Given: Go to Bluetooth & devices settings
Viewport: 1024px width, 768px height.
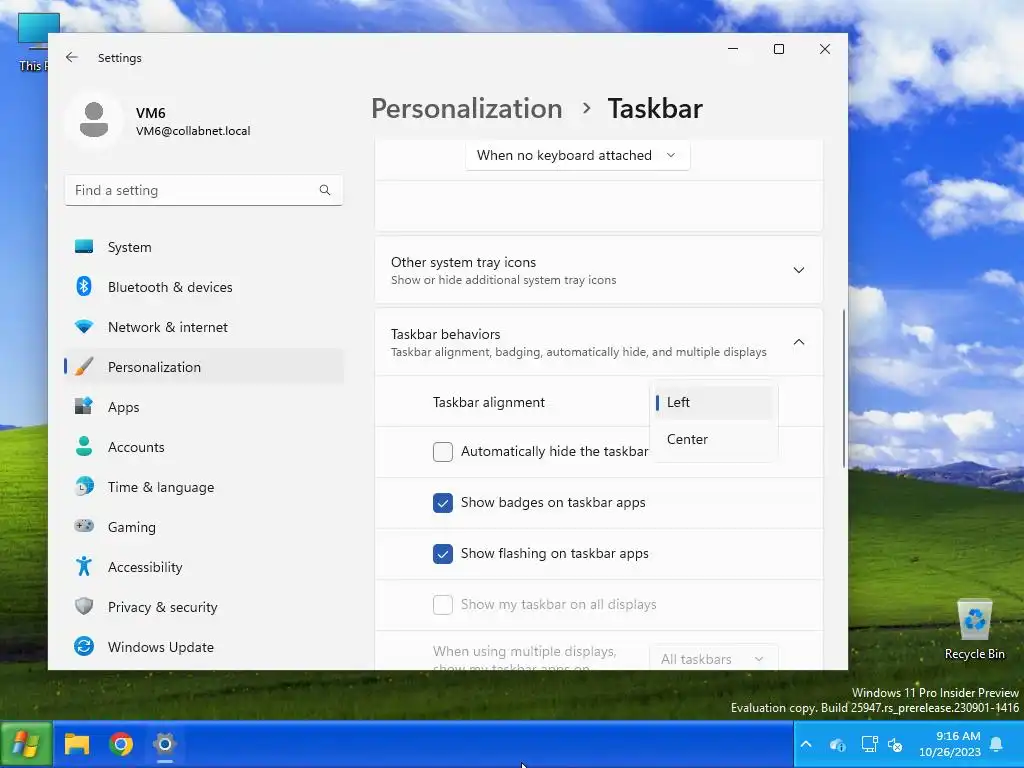Looking at the screenshot, I should [x=204, y=287].
